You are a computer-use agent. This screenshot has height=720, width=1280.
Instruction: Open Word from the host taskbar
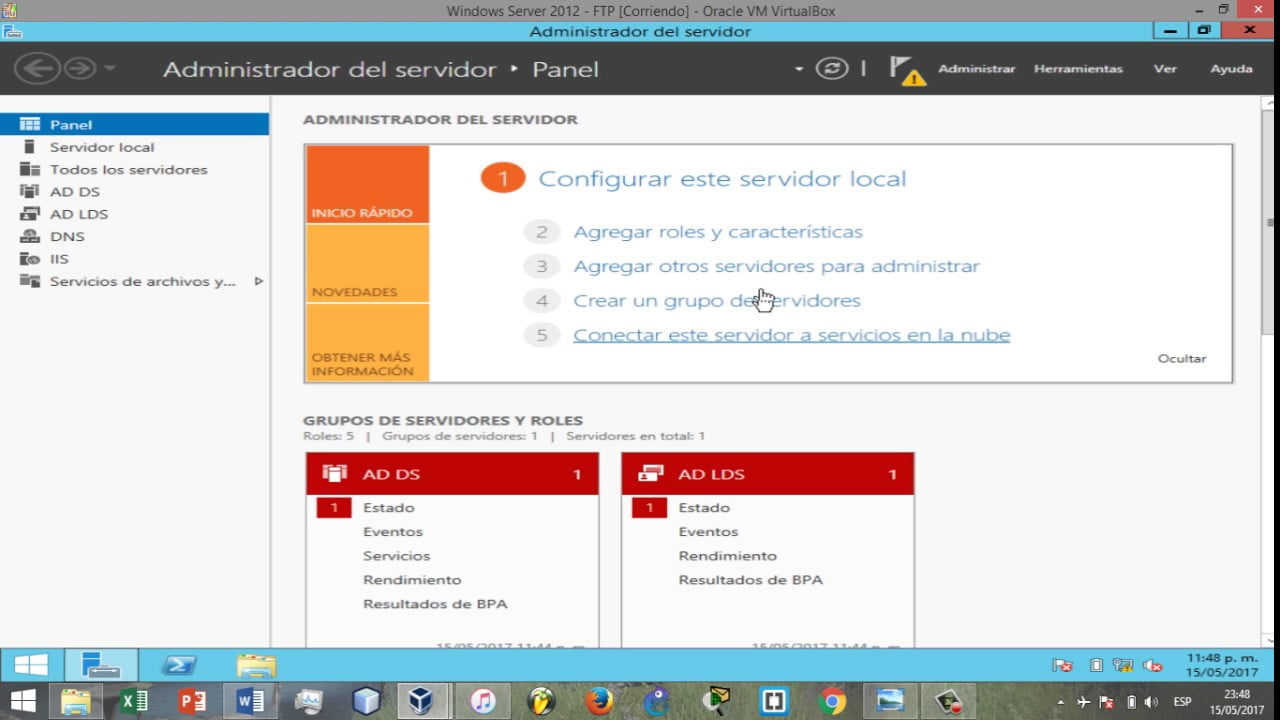(x=249, y=702)
